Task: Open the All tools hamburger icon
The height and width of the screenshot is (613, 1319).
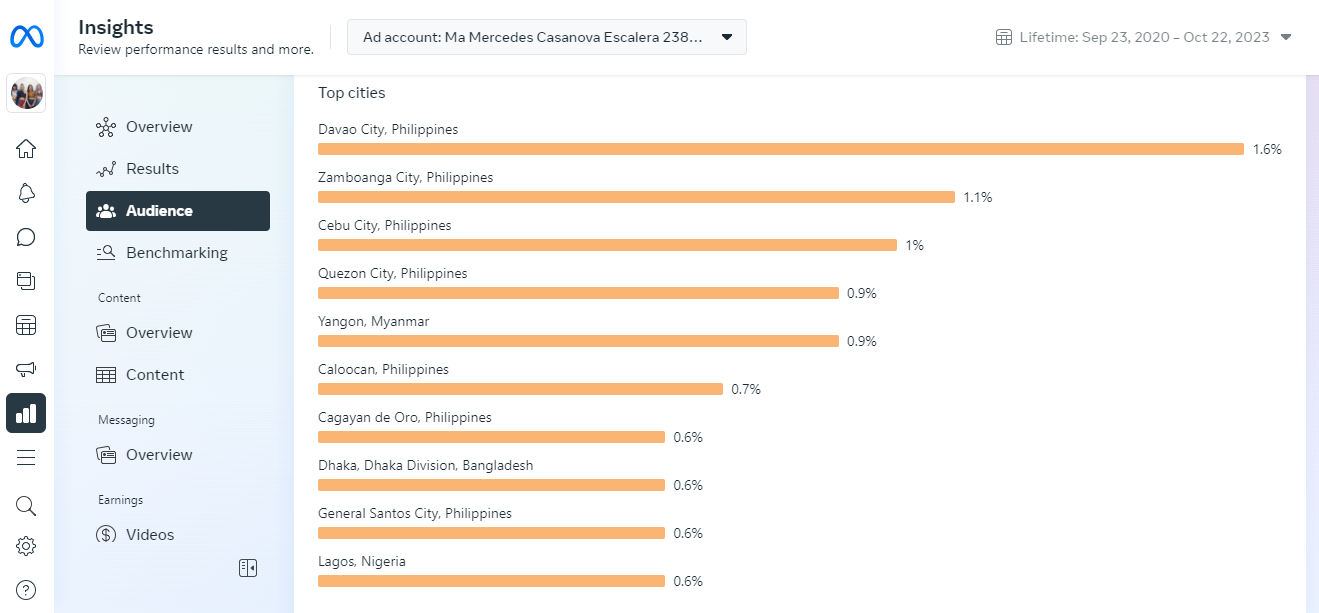Action: (26, 457)
